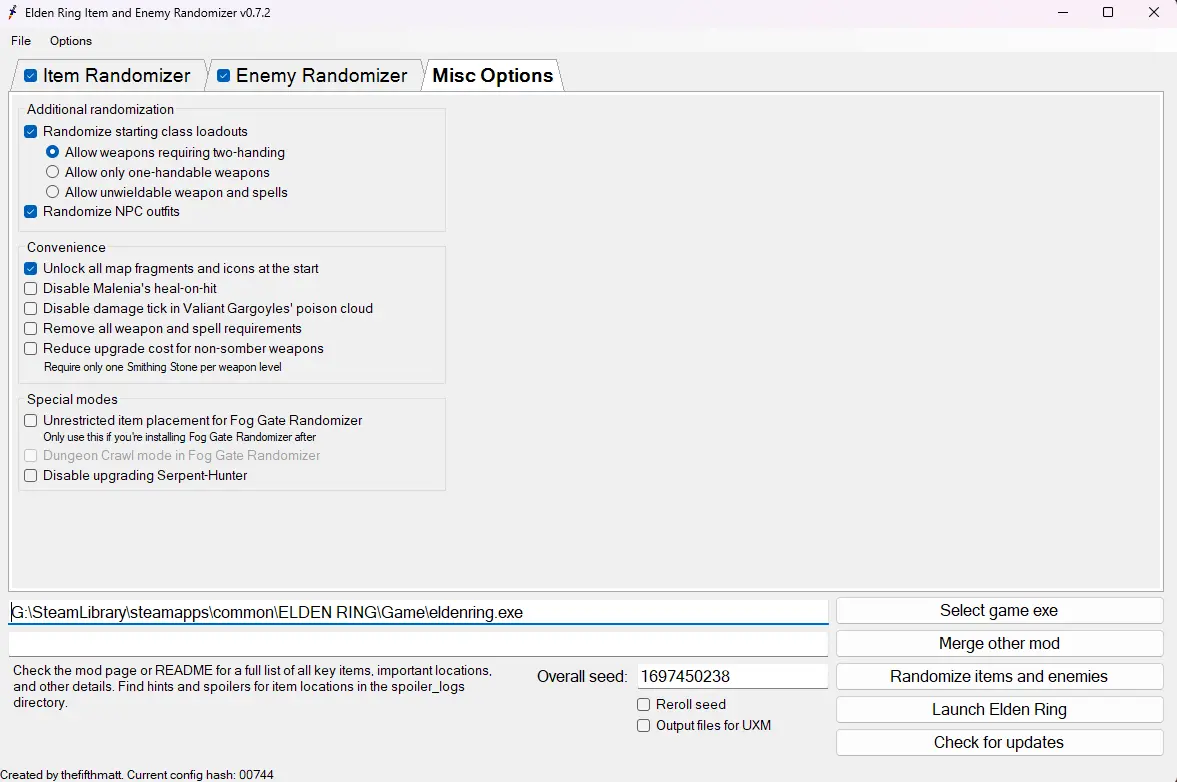Image resolution: width=1177 pixels, height=782 pixels.
Task: Click the empty merge mod path field
Action: coord(418,644)
